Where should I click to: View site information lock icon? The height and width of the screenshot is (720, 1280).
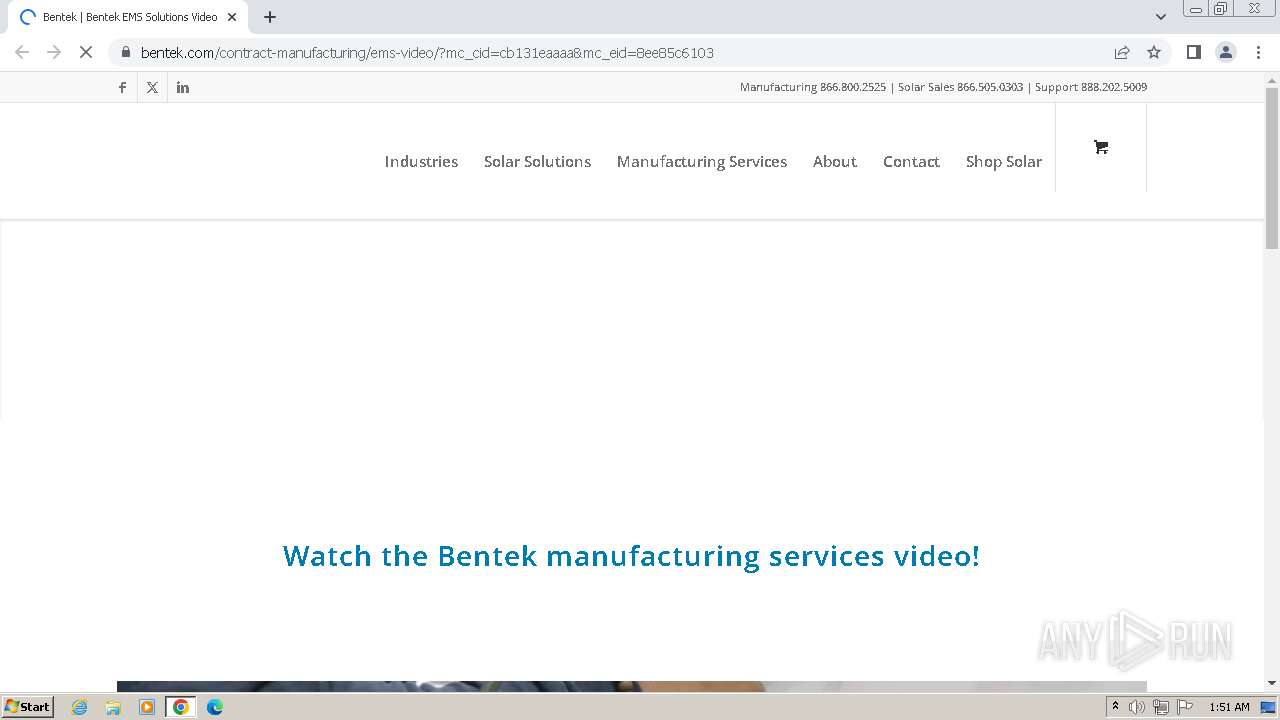(x=125, y=52)
